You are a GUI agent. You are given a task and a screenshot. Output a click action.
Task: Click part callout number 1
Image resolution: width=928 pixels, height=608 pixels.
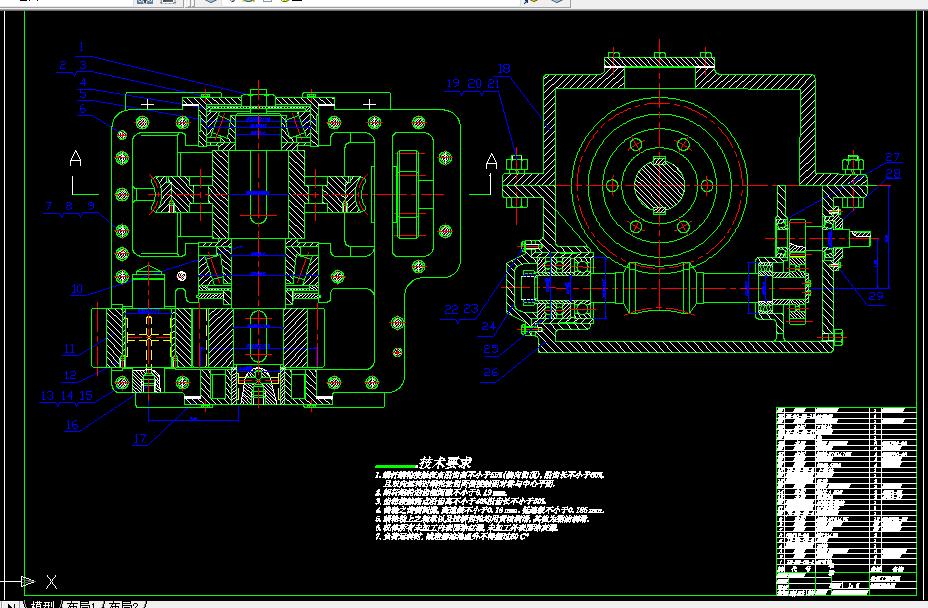pyautogui.click(x=81, y=46)
